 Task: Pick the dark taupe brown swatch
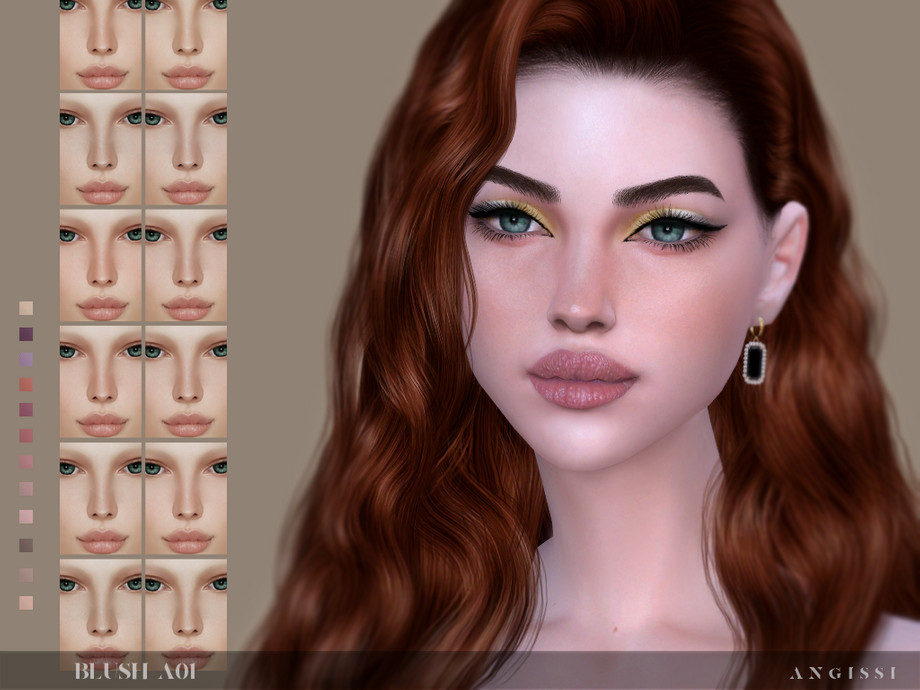(26, 545)
